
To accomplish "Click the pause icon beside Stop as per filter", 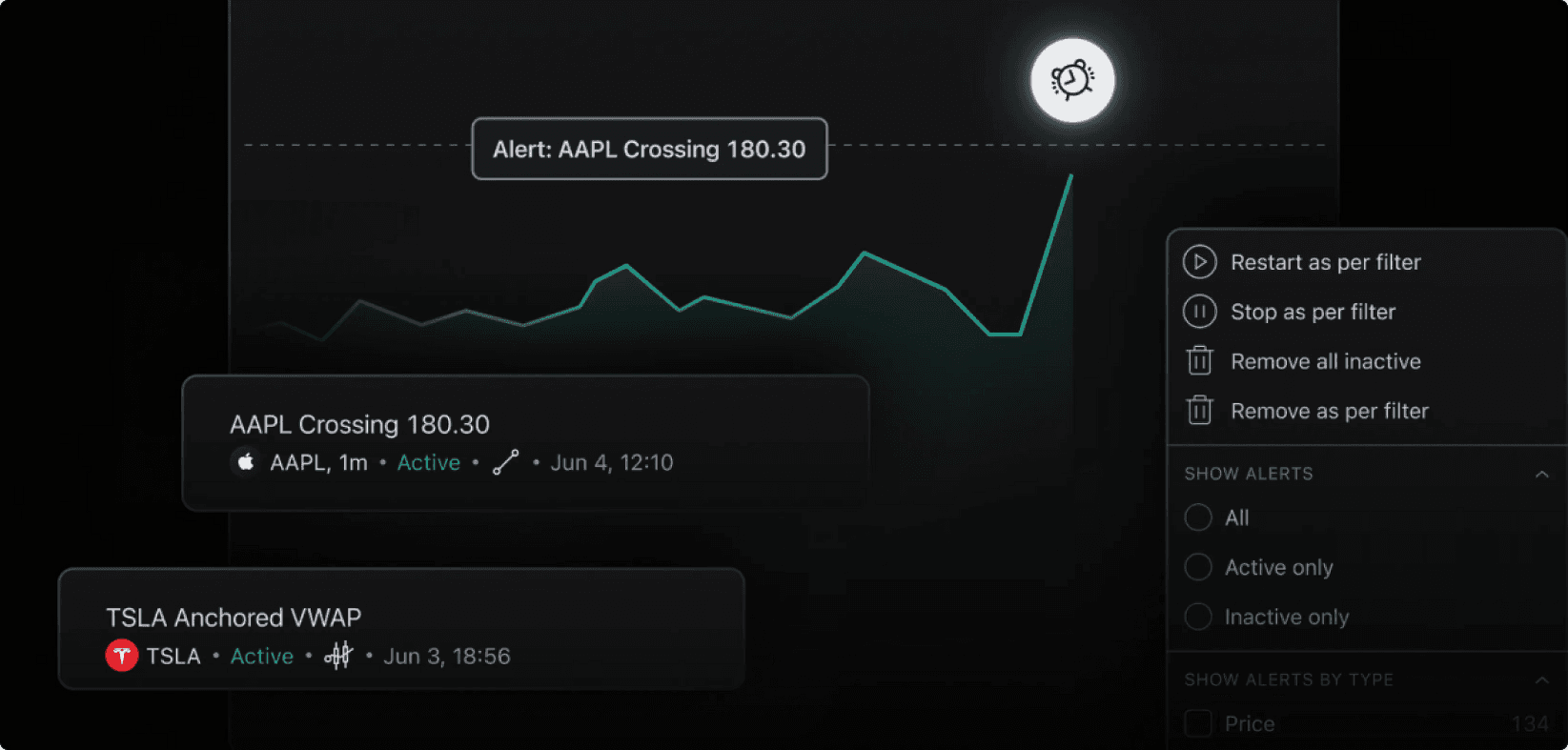I will [x=1199, y=311].
